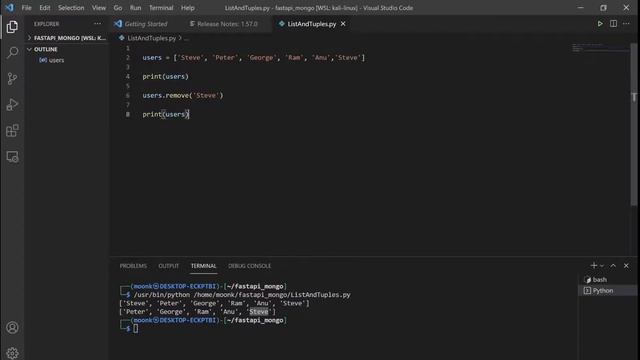Screen dimensions: 640x360
Task: Switch to the Release Notes: 1.57.0 tab
Action: point(227,24)
